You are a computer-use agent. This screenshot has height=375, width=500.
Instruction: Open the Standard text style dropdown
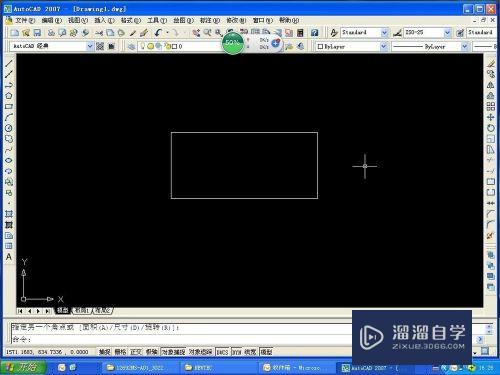tap(384, 33)
